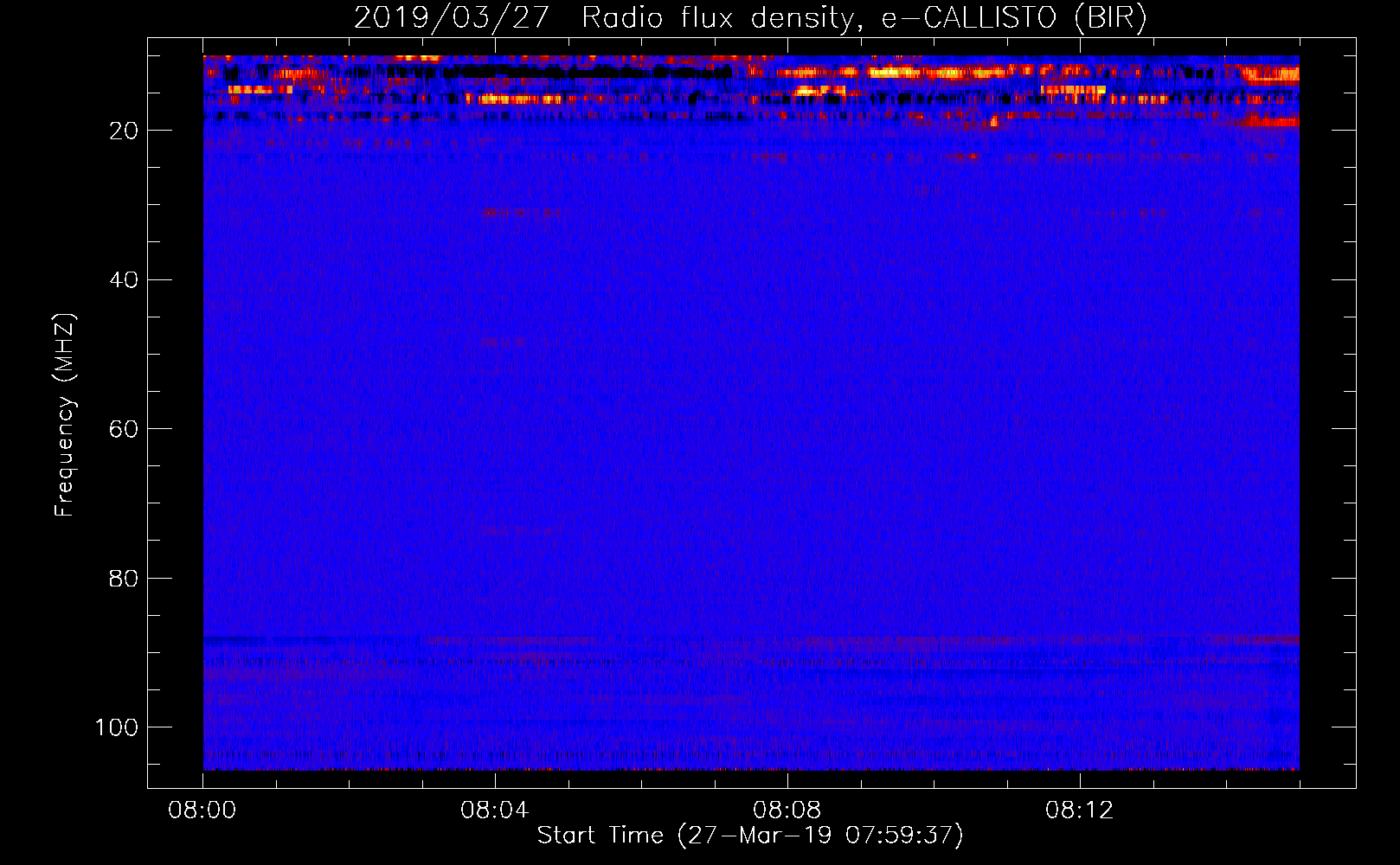The width and height of the screenshot is (1400, 865).
Task: Click the plot title "Radio flux density, e-CALLISTO (BIR)"
Action: tap(864, 18)
